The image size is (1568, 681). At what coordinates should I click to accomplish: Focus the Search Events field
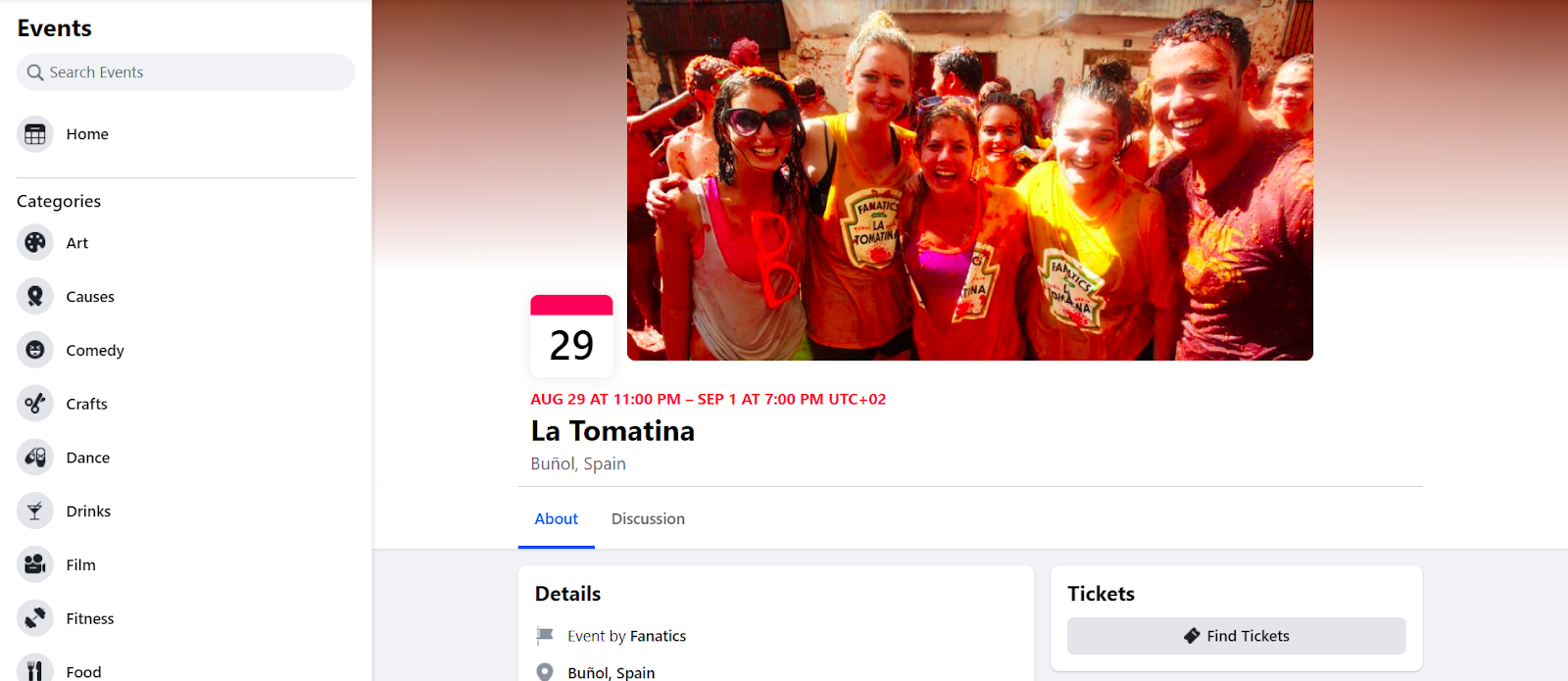[186, 73]
